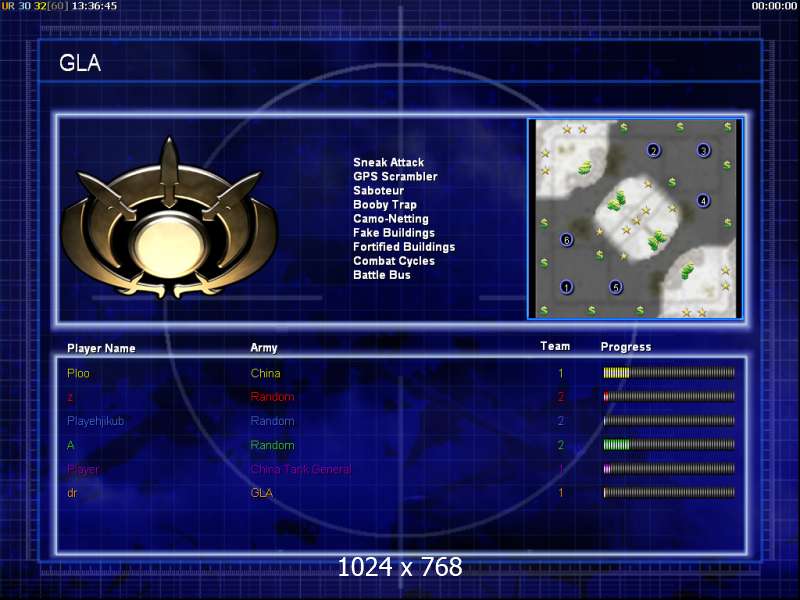Click Ploo's China army label
Image resolution: width=800 pixels, height=600 pixels.
265,373
